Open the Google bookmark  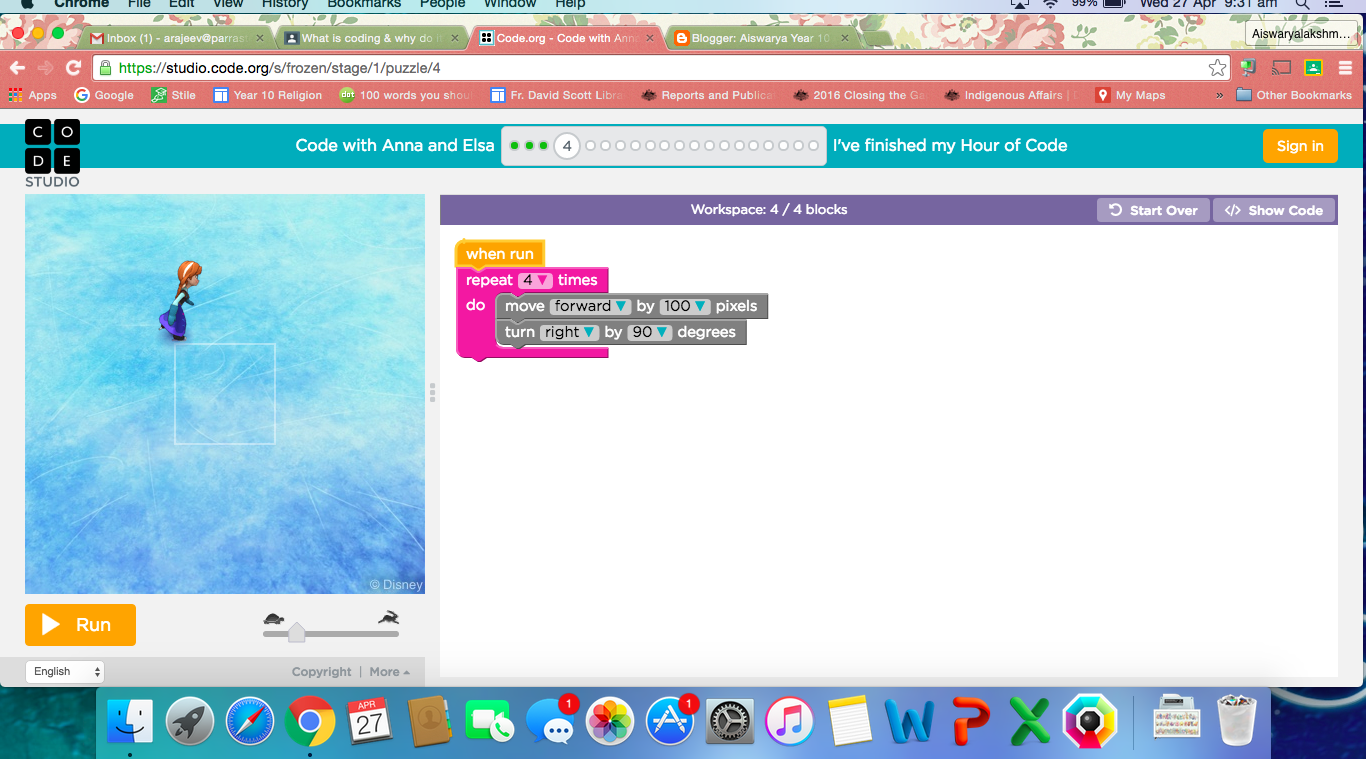tap(104, 95)
